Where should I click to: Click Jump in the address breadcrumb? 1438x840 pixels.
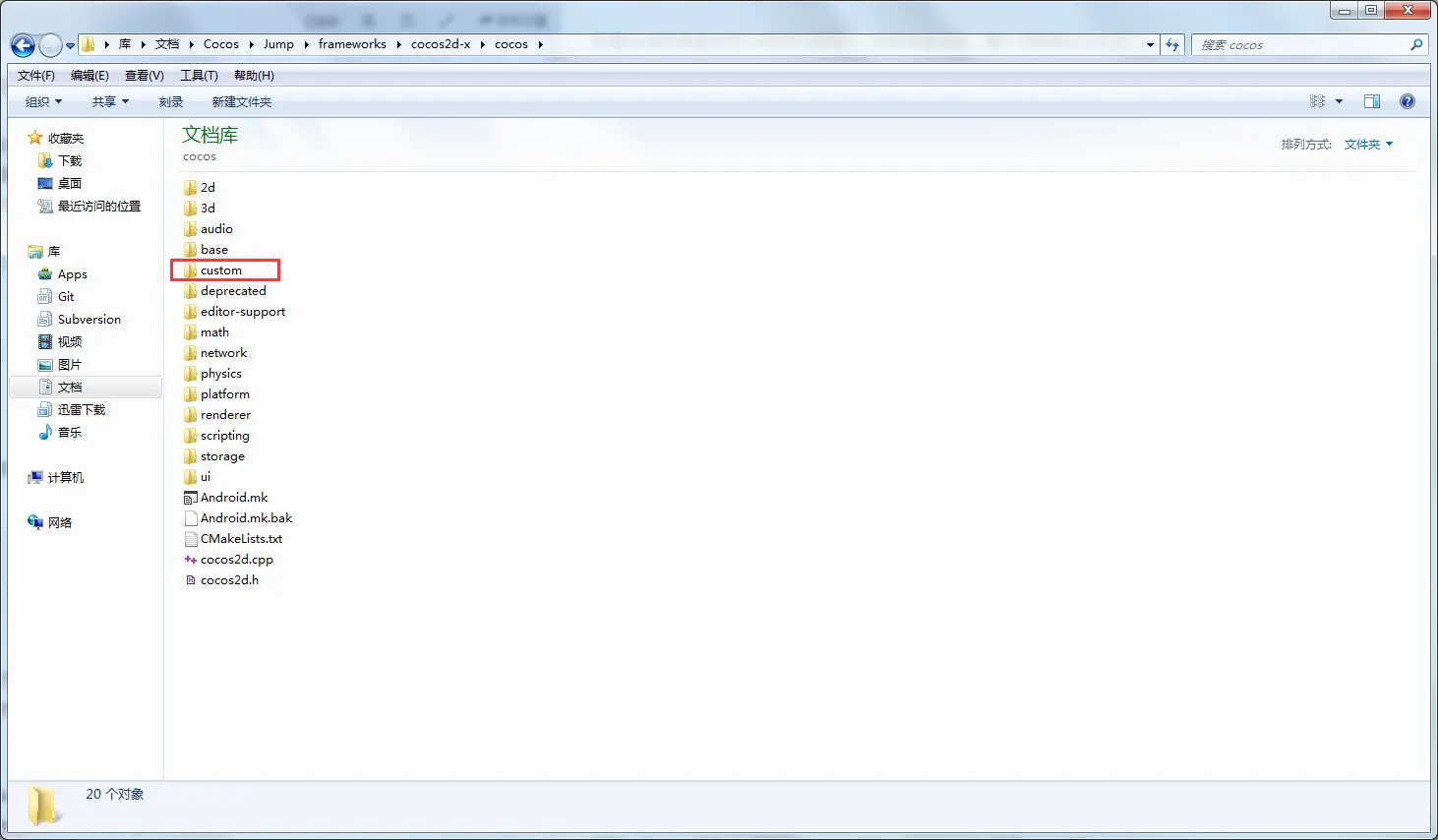[278, 44]
